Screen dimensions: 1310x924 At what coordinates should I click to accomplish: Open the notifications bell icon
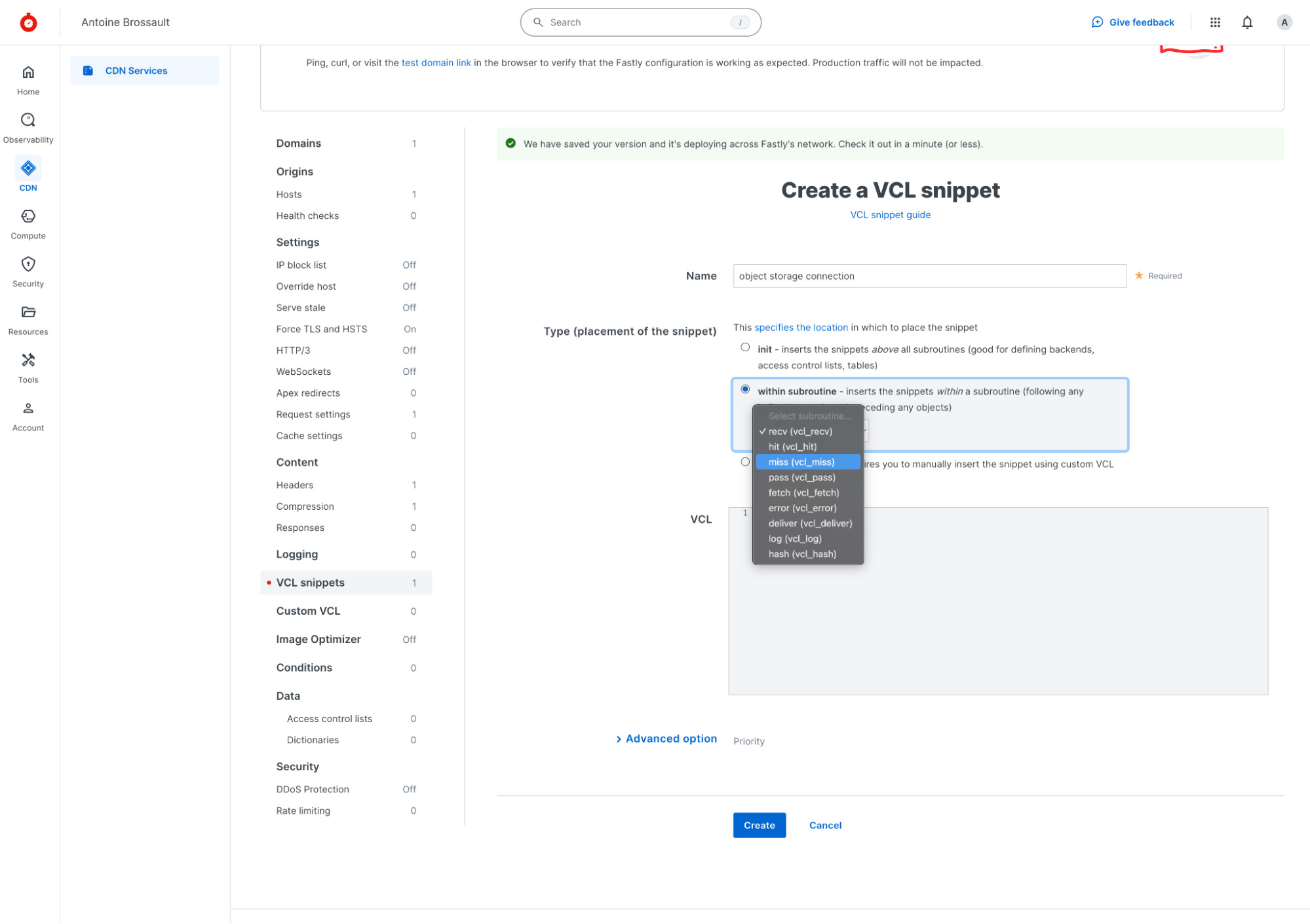point(1247,22)
